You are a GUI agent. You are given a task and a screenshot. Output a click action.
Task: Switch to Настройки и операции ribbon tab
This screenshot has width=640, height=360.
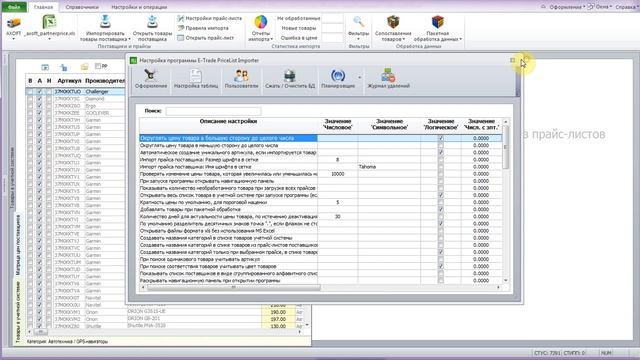139,7
